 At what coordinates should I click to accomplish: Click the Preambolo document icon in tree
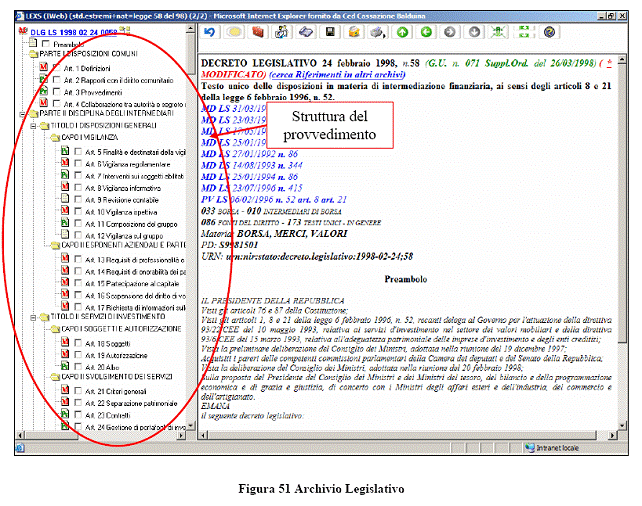(33, 43)
